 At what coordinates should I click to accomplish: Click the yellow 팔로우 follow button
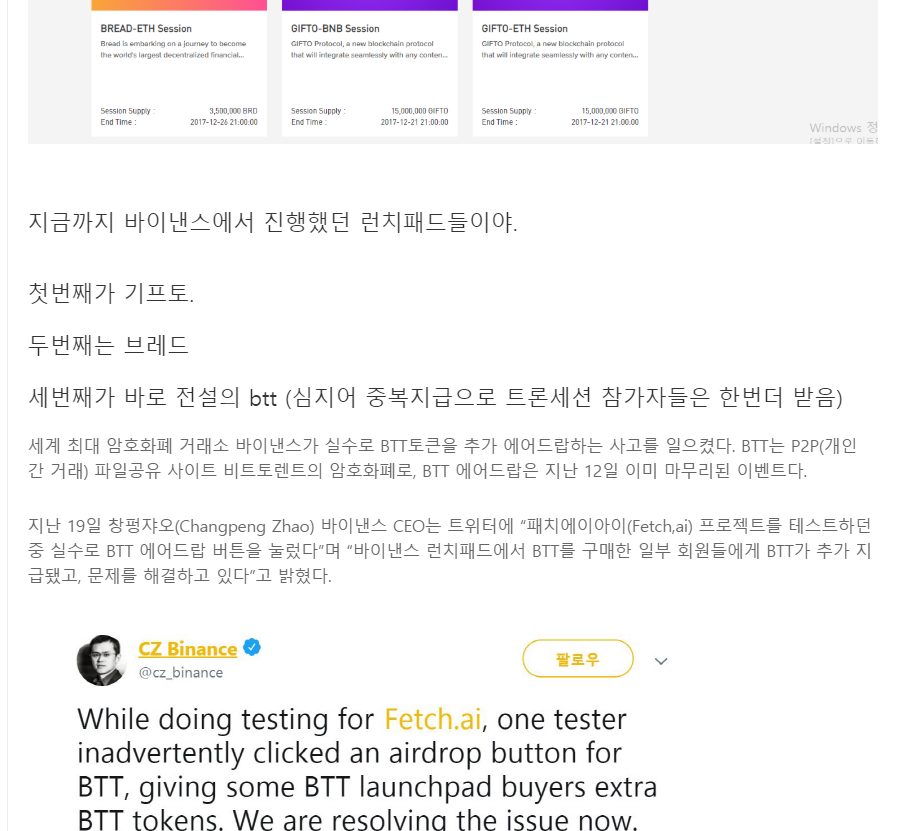(x=578, y=659)
